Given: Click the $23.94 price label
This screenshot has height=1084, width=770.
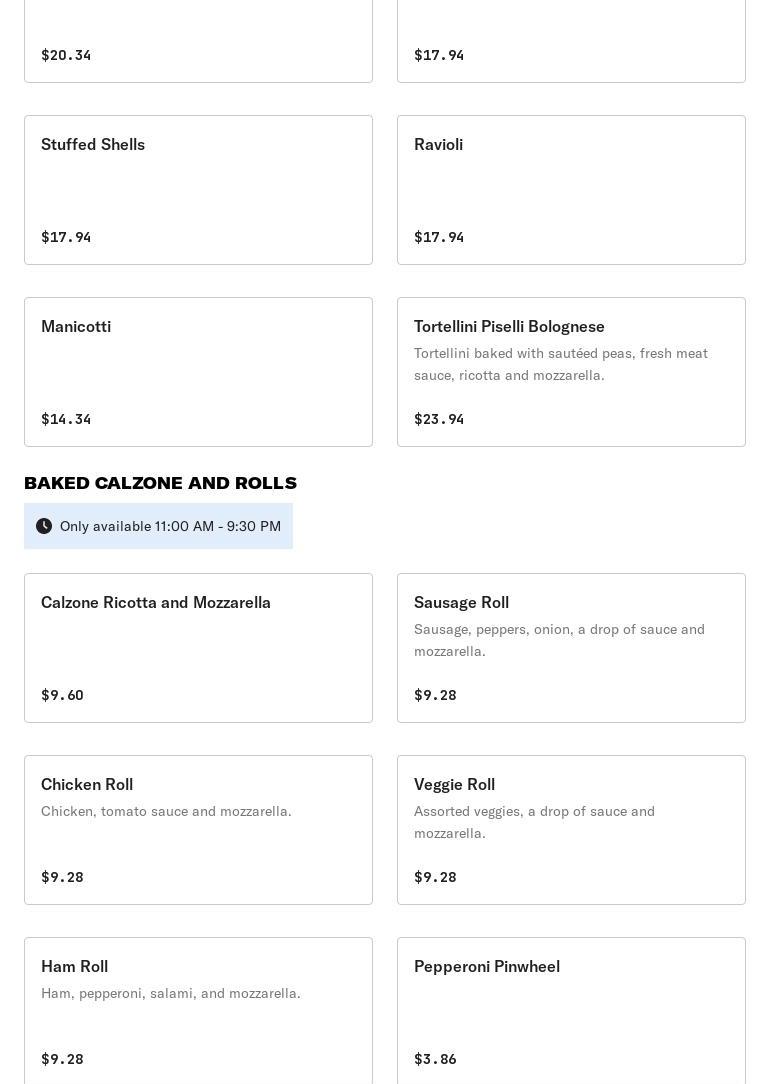Looking at the screenshot, I should 439,419.
